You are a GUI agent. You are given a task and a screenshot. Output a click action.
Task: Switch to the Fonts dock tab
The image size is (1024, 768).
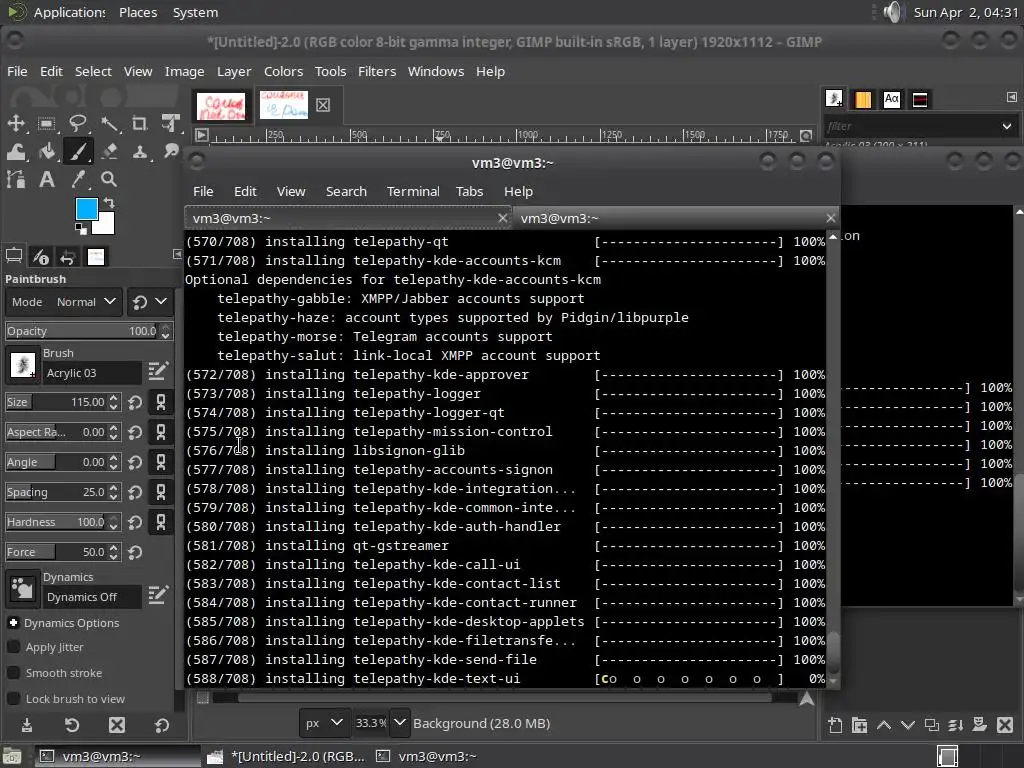coord(891,99)
